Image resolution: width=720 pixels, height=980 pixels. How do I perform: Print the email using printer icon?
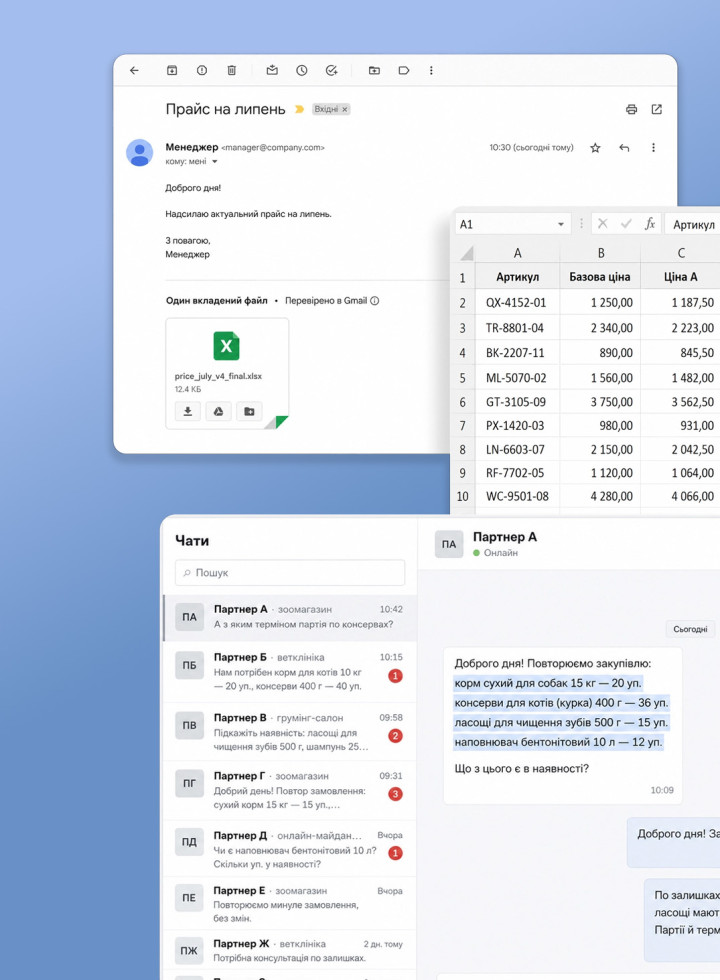click(631, 109)
